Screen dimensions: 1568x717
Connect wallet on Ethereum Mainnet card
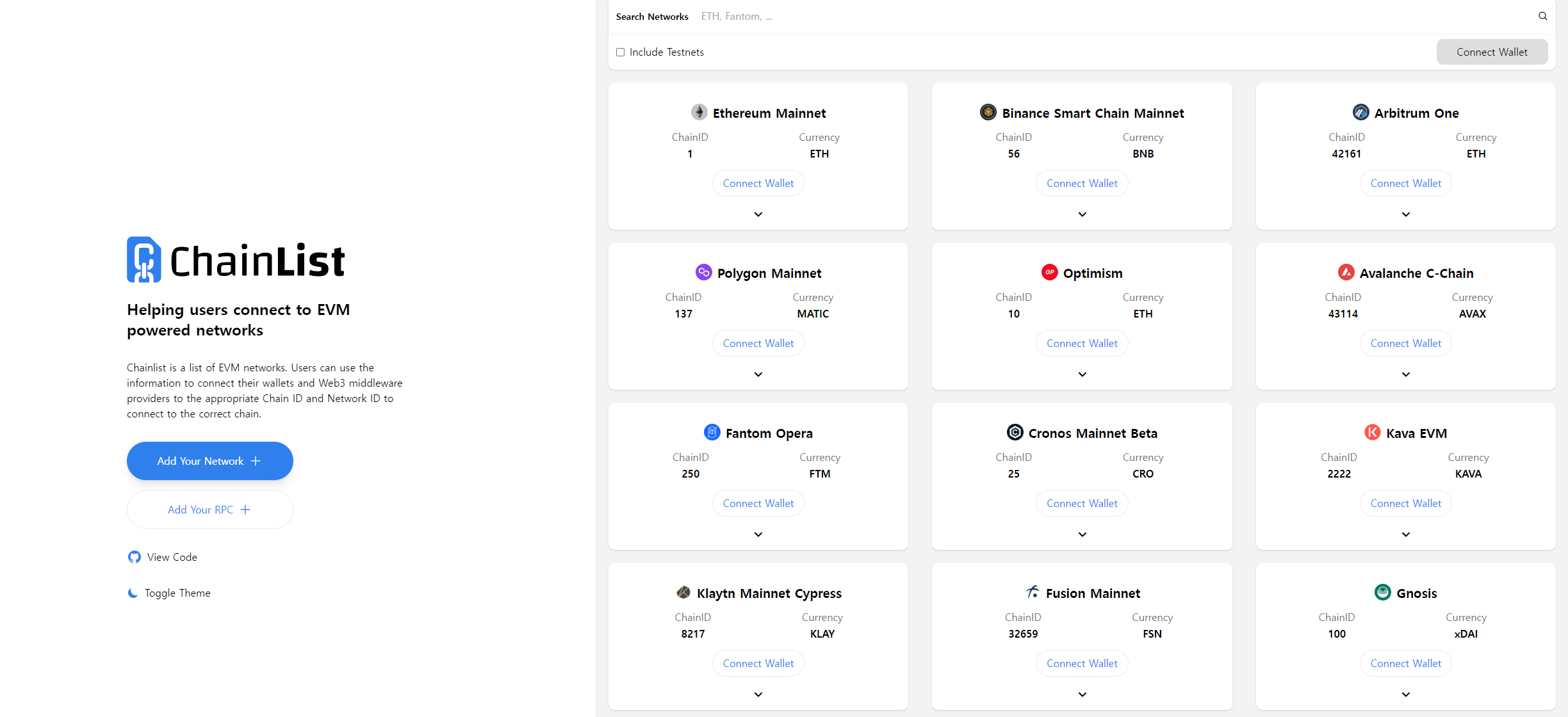(758, 183)
